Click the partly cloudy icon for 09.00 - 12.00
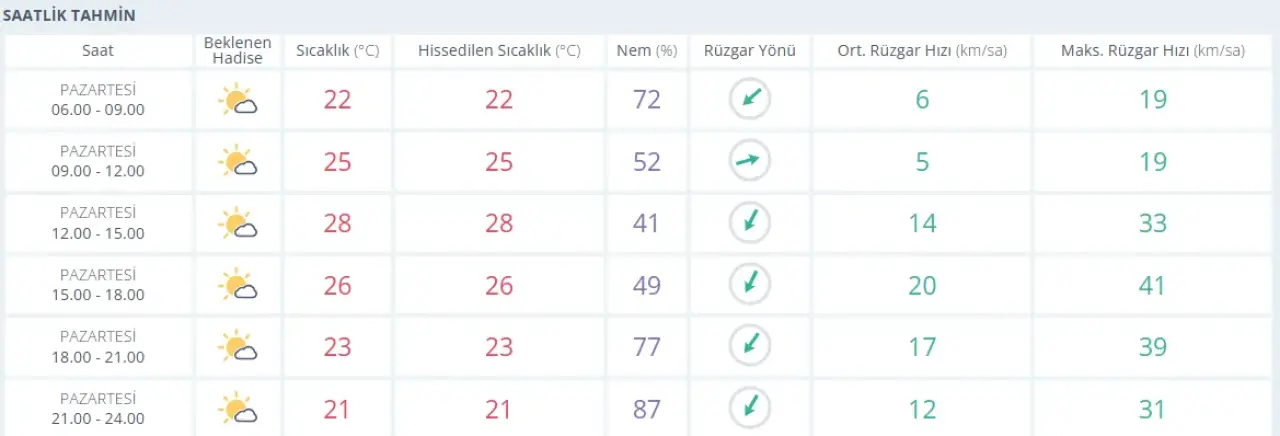 click(x=238, y=161)
